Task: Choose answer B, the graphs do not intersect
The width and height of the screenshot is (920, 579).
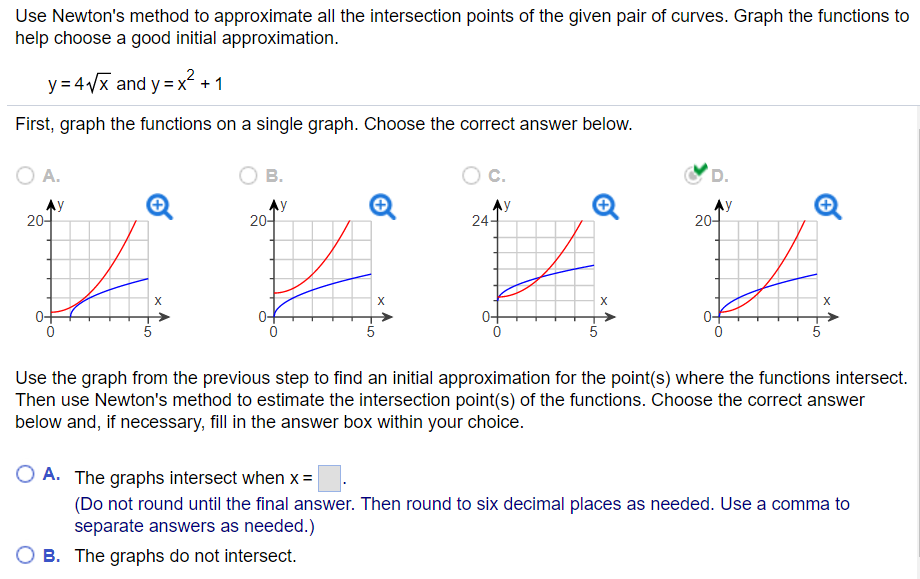Action: pyautogui.click(x=24, y=555)
